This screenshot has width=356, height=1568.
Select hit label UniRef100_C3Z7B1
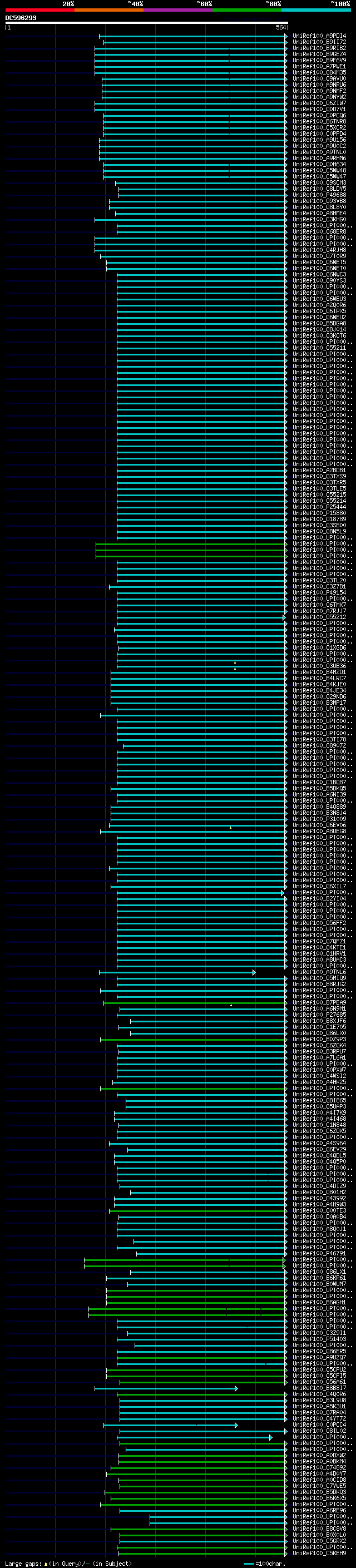click(319, 586)
